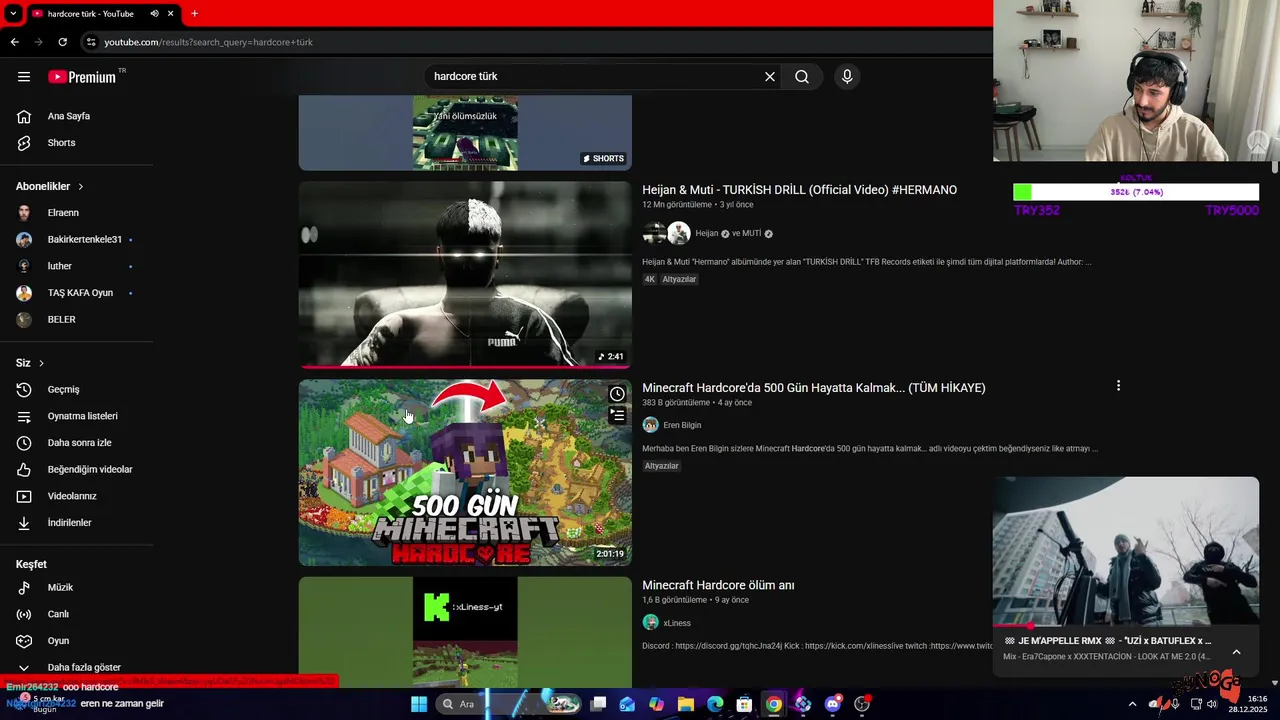Open Daha sonra izle list

78,443
